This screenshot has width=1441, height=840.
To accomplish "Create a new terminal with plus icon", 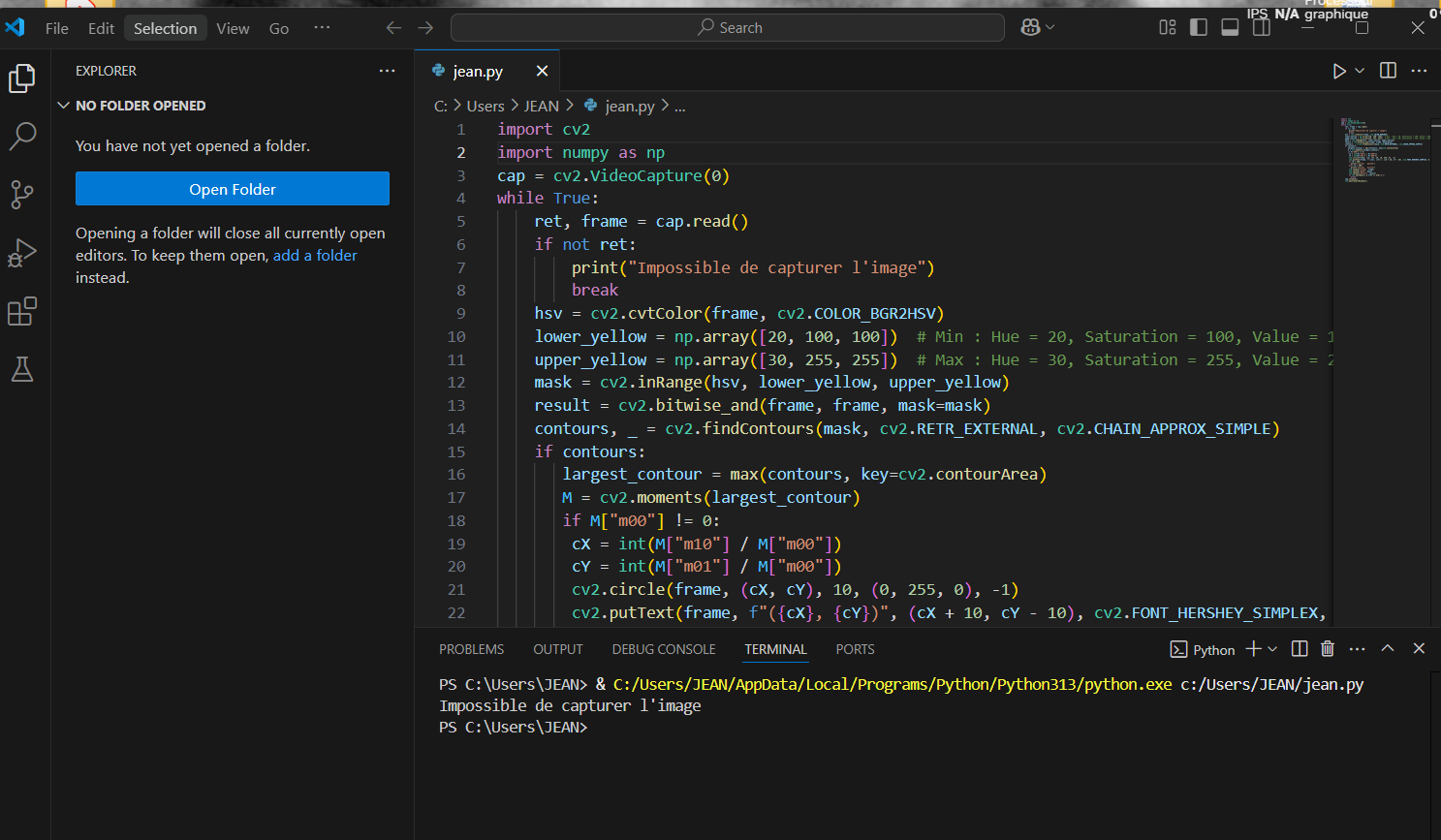I will (x=1253, y=648).
